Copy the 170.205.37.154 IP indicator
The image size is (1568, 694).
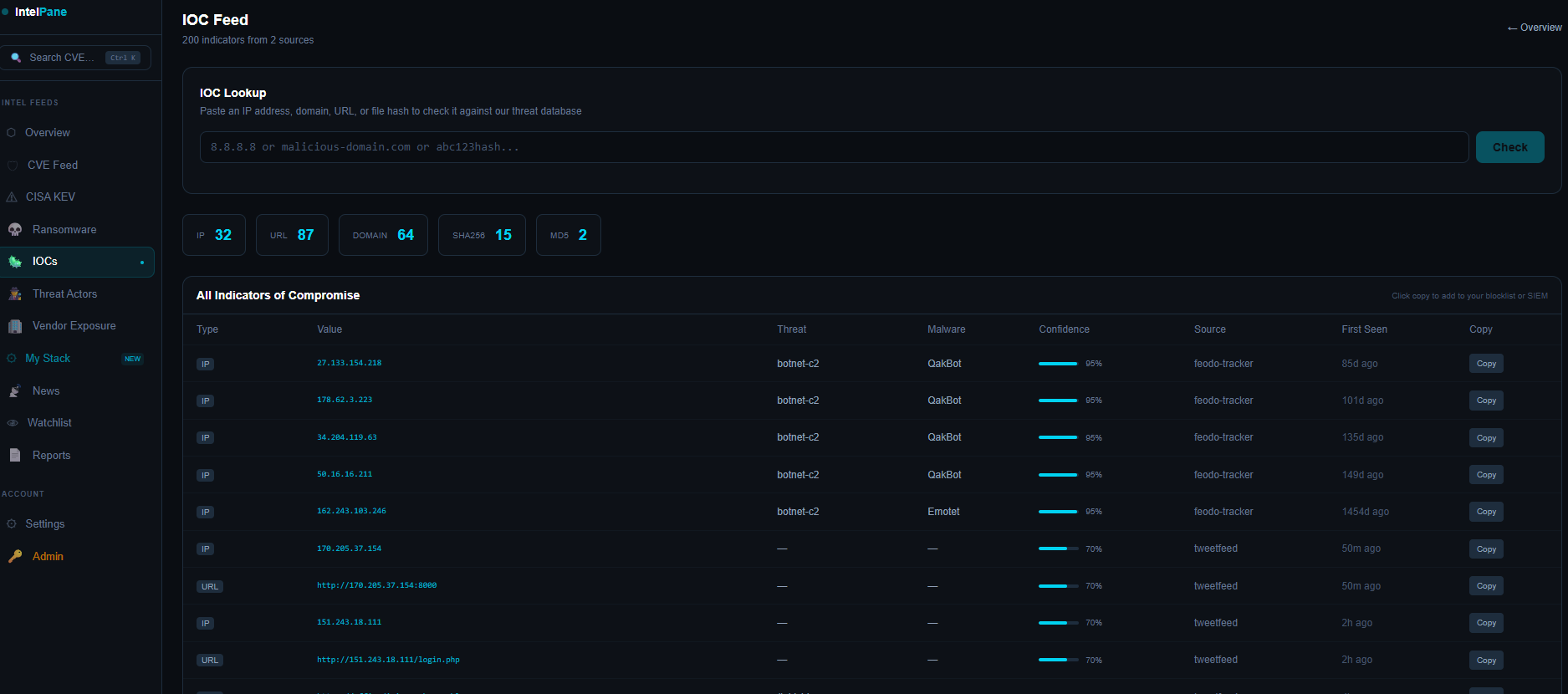(x=1486, y=549)
